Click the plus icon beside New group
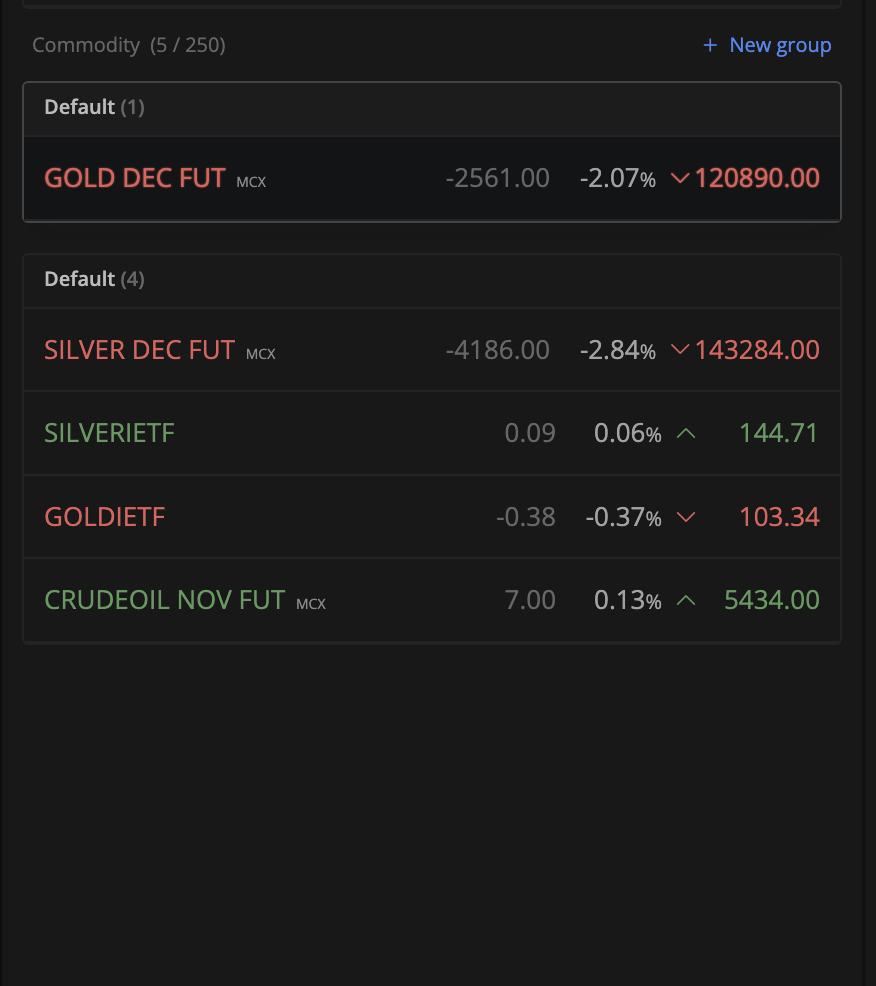The image size is (876, 986). point(710,45)
